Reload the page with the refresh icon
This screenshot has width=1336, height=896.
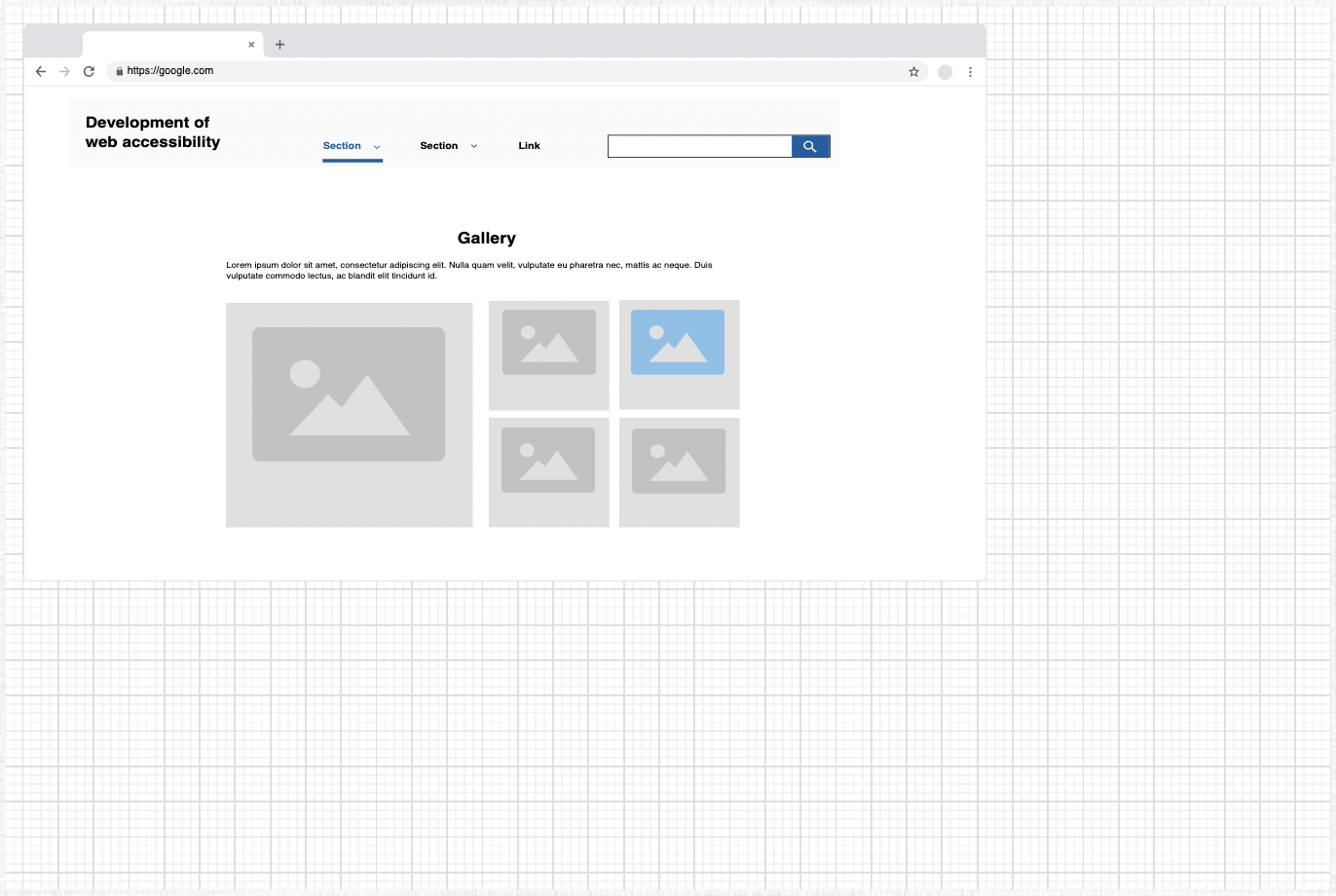coord(89,71)
